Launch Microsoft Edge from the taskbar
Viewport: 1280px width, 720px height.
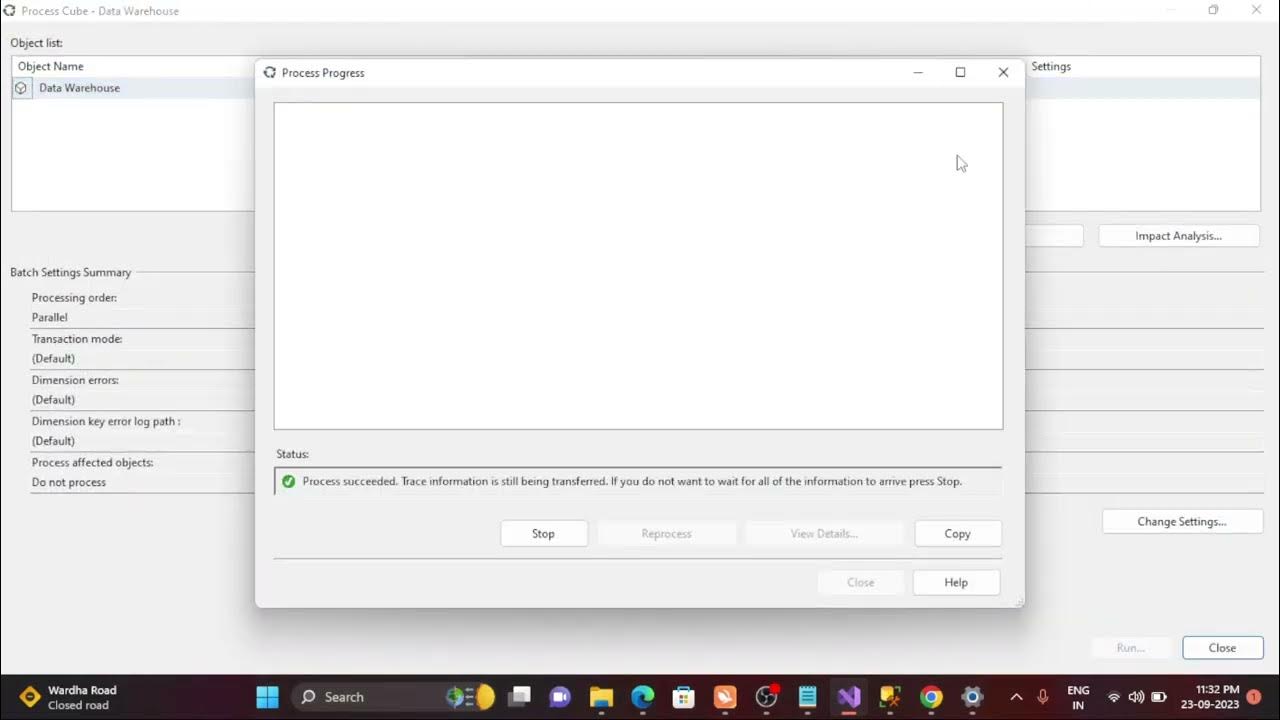click(642, 697)
